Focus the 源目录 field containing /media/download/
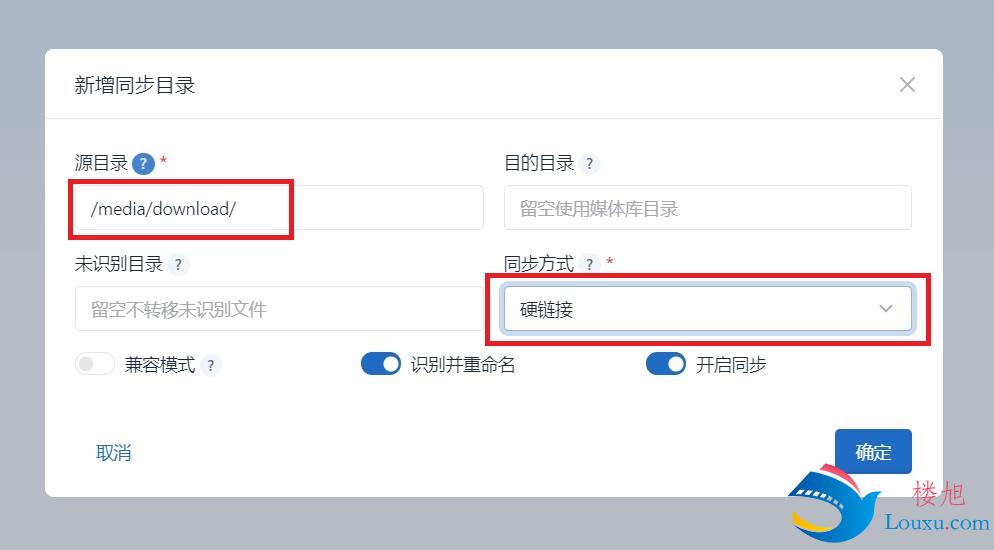 click(279, 208)
